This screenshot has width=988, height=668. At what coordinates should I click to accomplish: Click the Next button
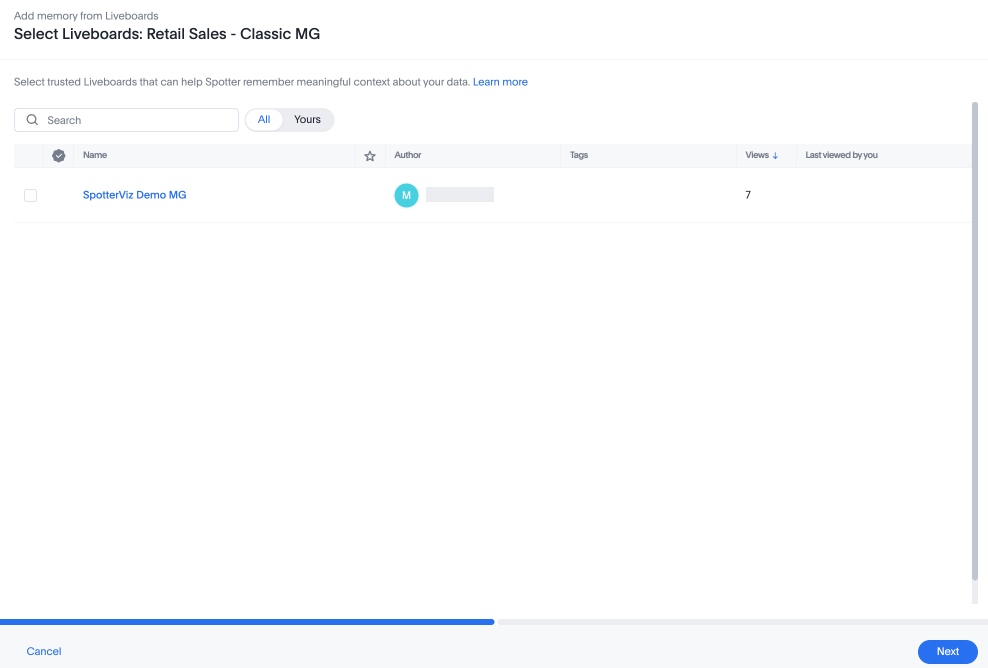point(948,652)
